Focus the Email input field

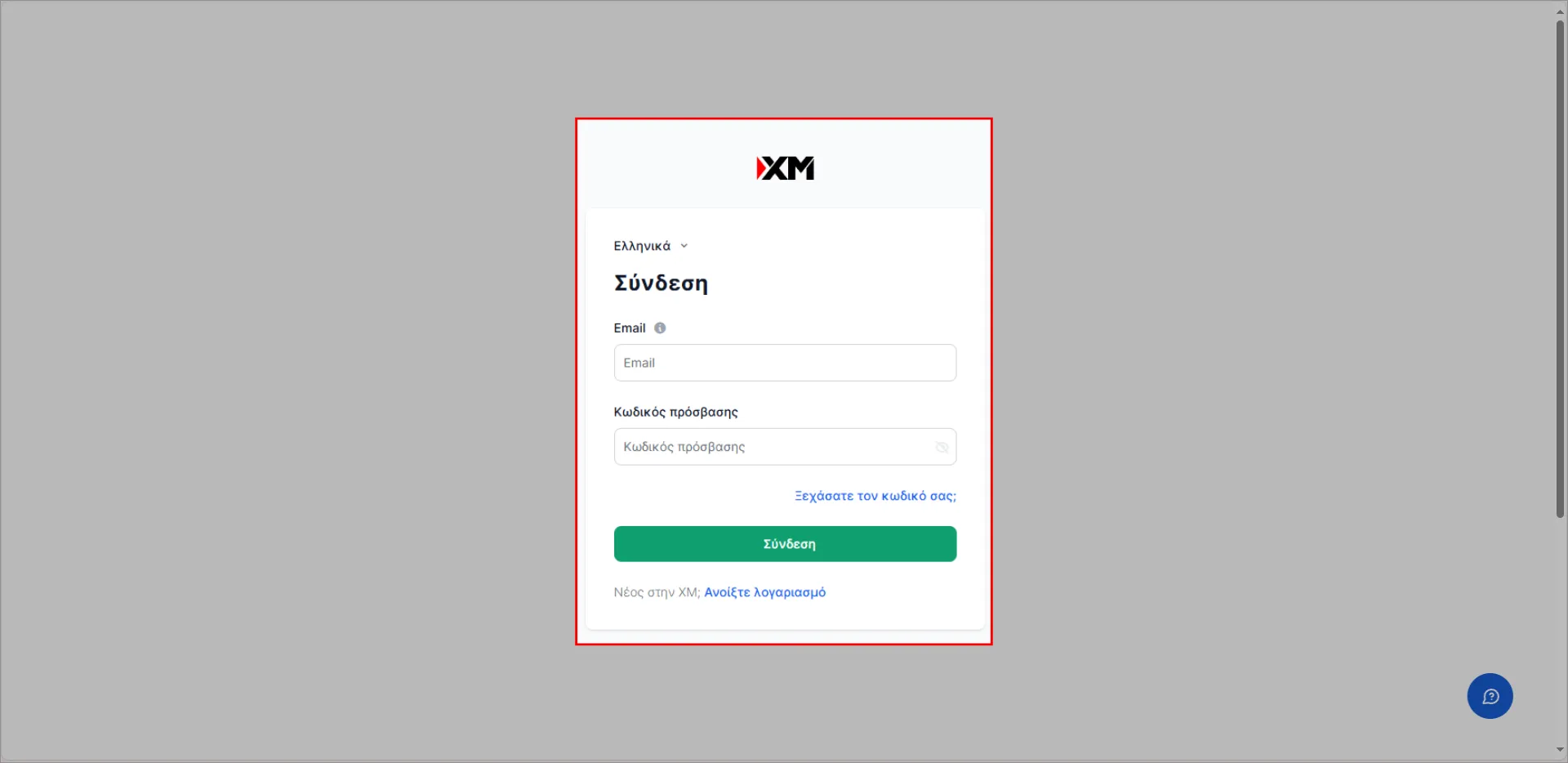pos(785,363)
